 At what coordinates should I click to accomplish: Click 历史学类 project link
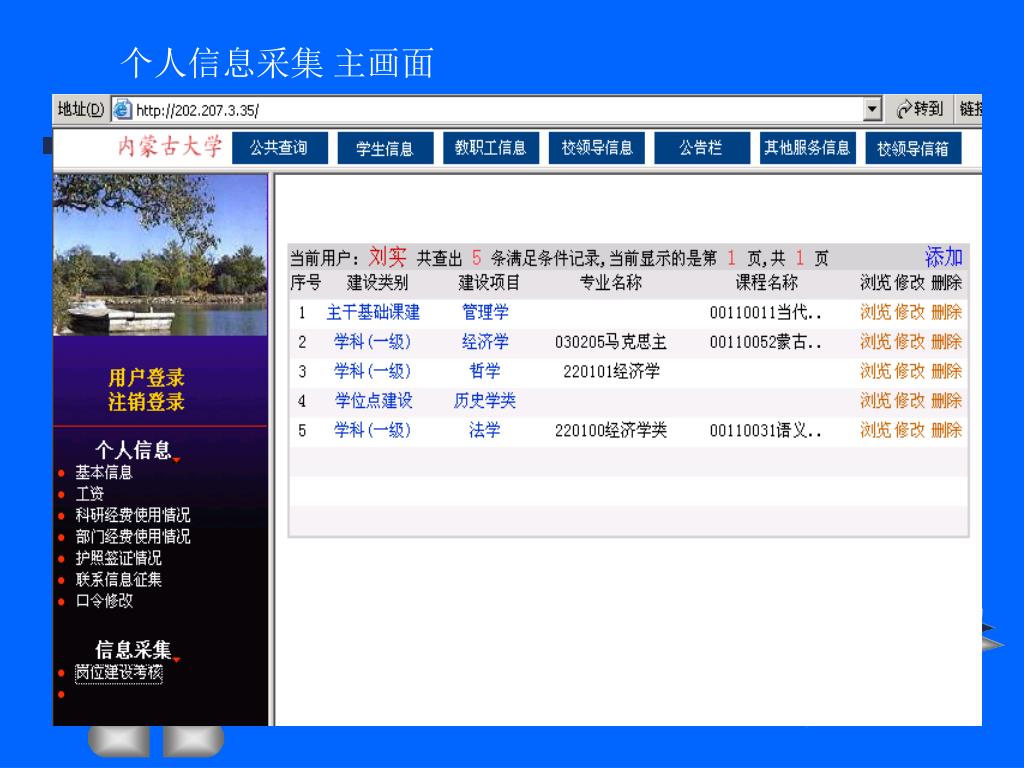pyautogui.click(x=485, y=400)
